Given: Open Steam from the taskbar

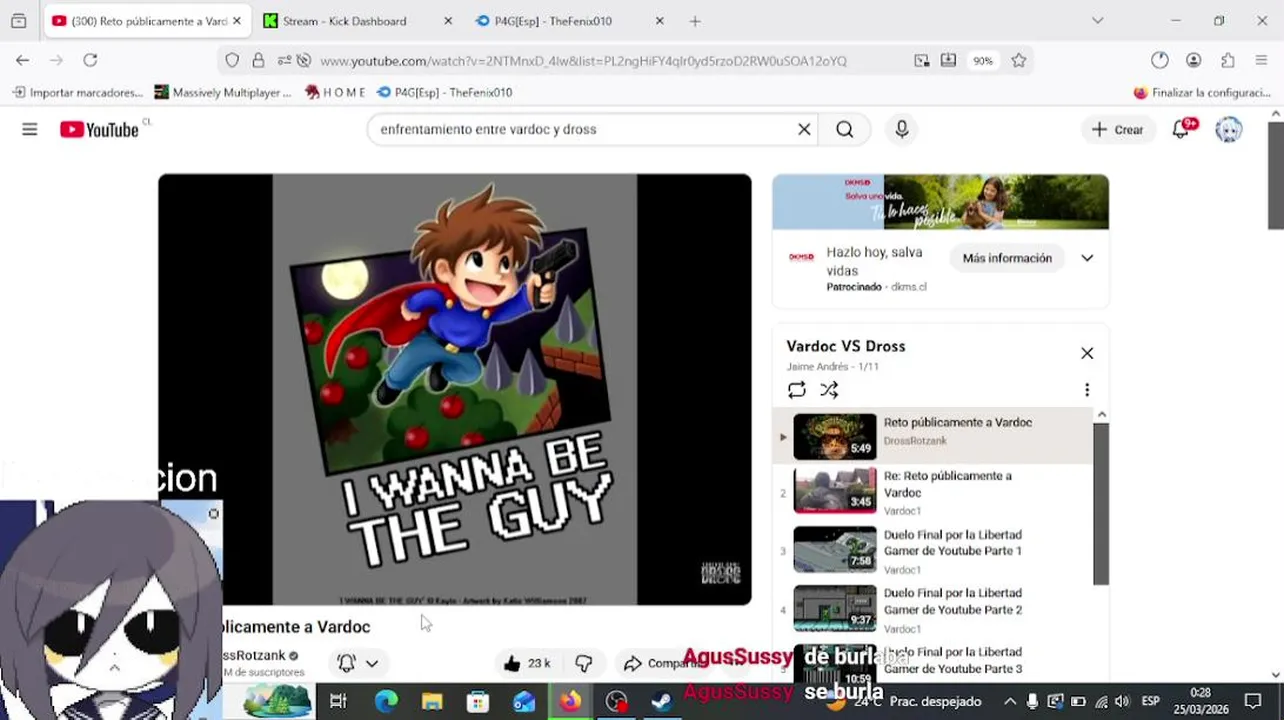Looking at the screenshot, I should 662,701.
